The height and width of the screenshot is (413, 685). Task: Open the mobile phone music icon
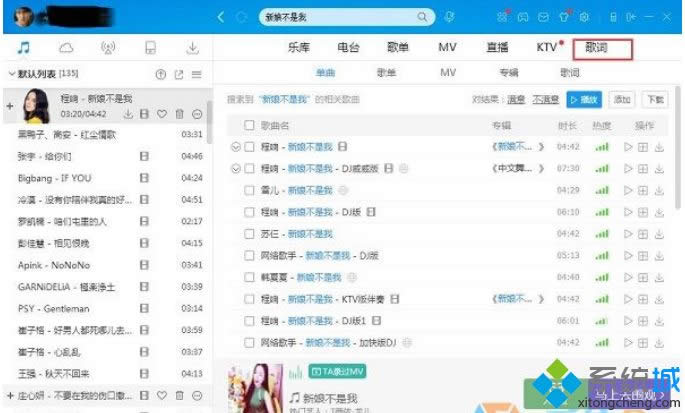(x=150, y=47)
